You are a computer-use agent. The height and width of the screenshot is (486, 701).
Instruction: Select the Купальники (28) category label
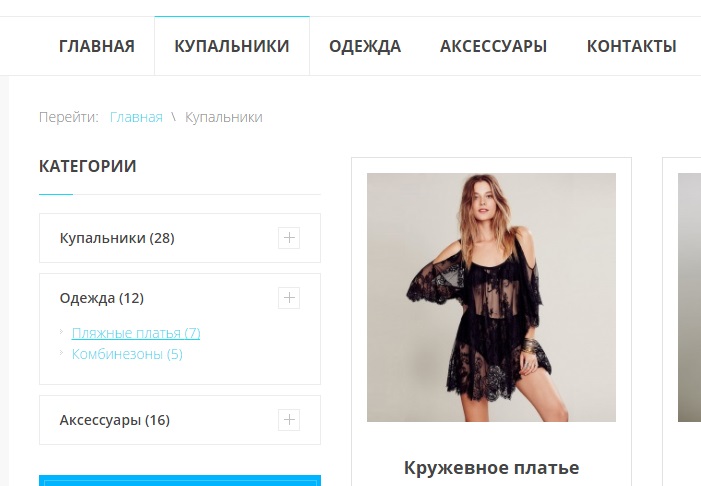(x=117, y=238)
